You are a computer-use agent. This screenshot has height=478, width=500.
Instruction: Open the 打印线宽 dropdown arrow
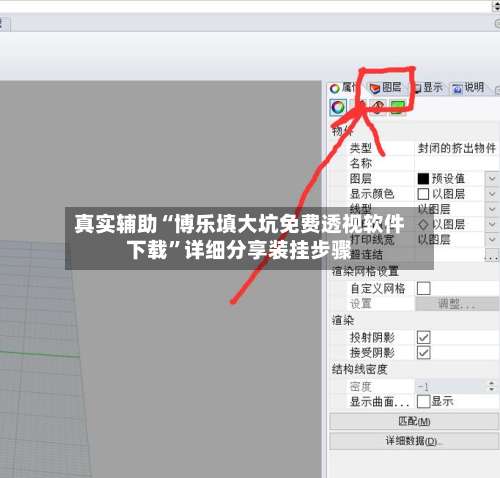(x=491, y=239)
